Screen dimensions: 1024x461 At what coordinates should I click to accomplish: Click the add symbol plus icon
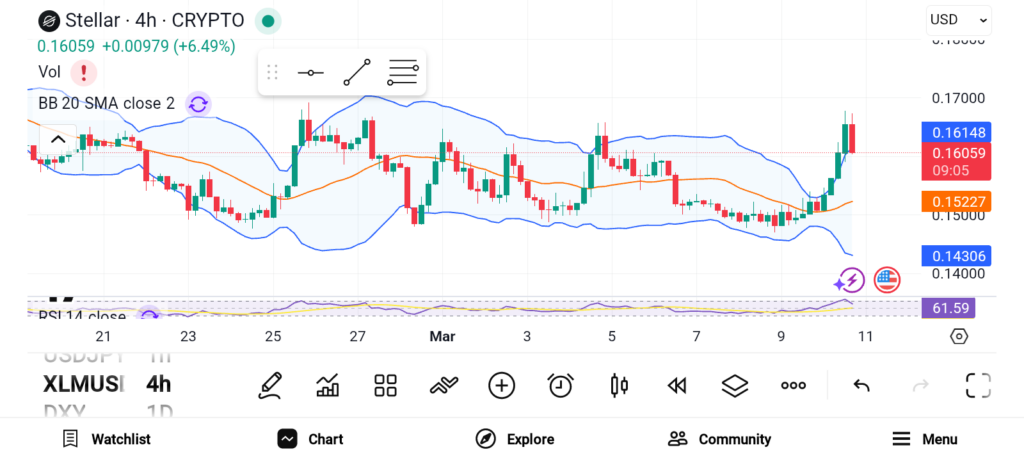click(501, 385)
